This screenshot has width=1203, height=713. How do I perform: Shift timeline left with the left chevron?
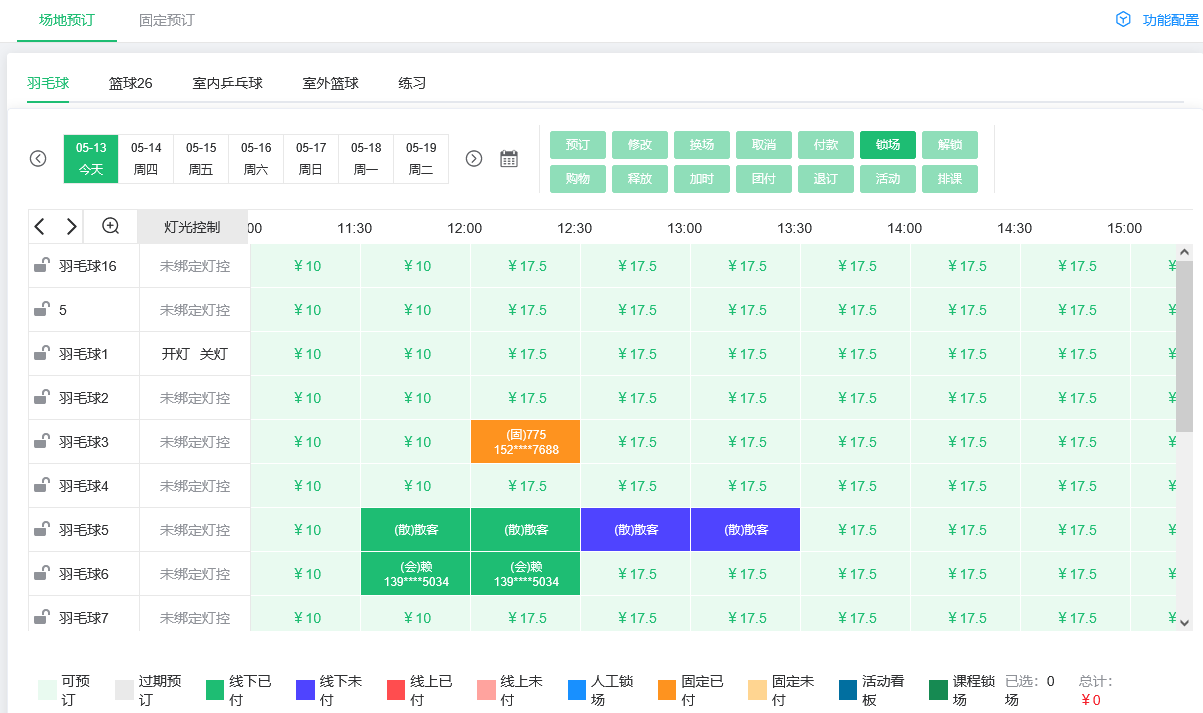(40, 227)
